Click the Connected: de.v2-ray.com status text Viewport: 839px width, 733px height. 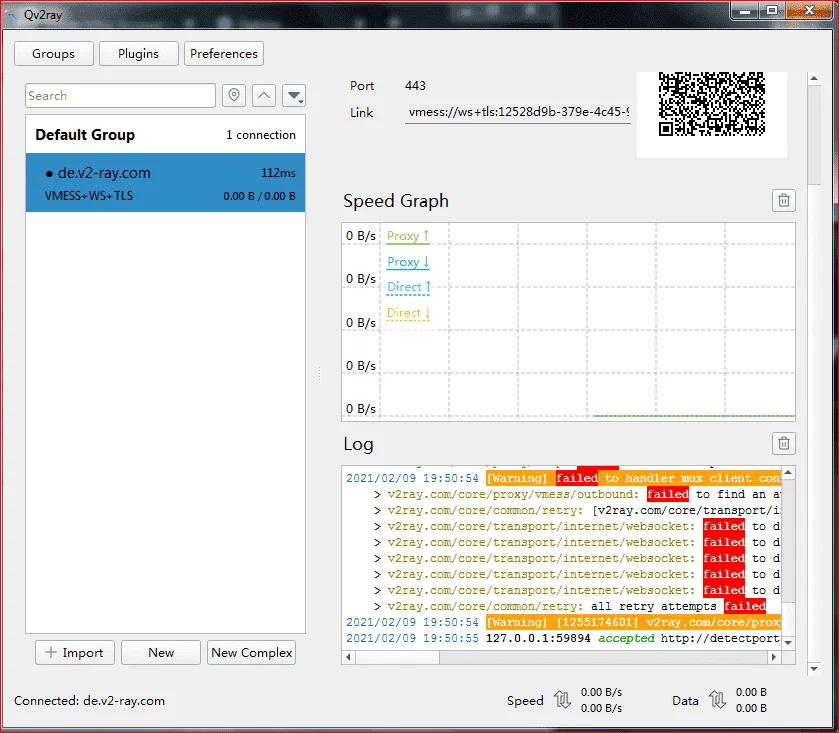click(89, 701)
